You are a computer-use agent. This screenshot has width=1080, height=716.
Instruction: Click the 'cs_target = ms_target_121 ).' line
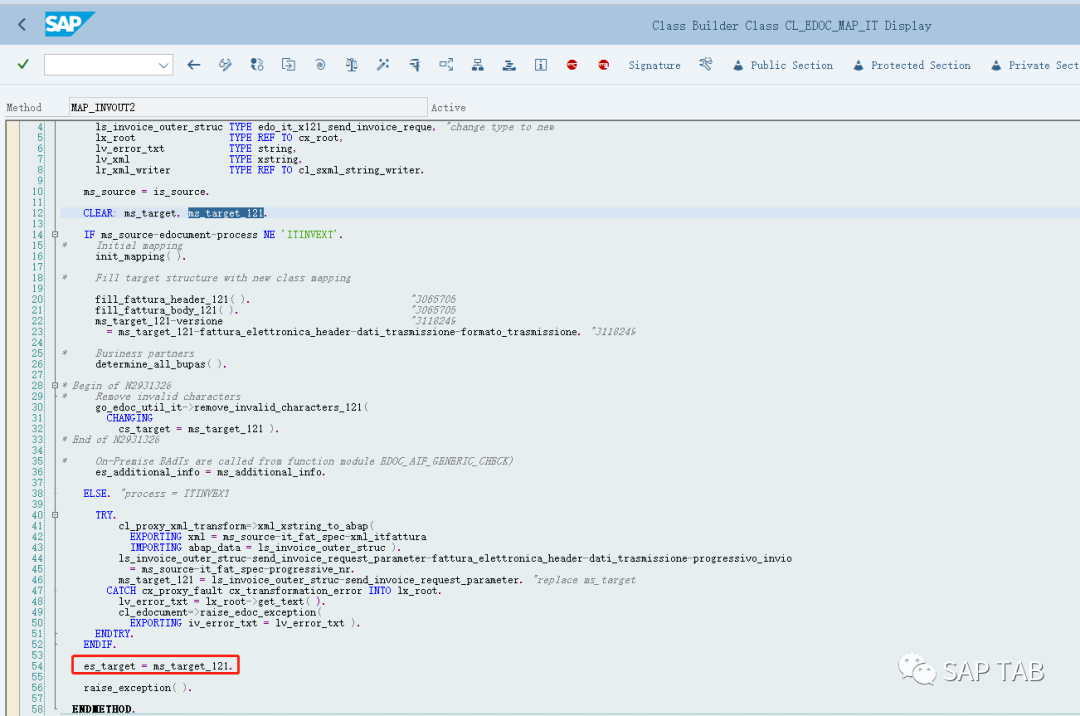pyautogui.click(x=198, y=428)
